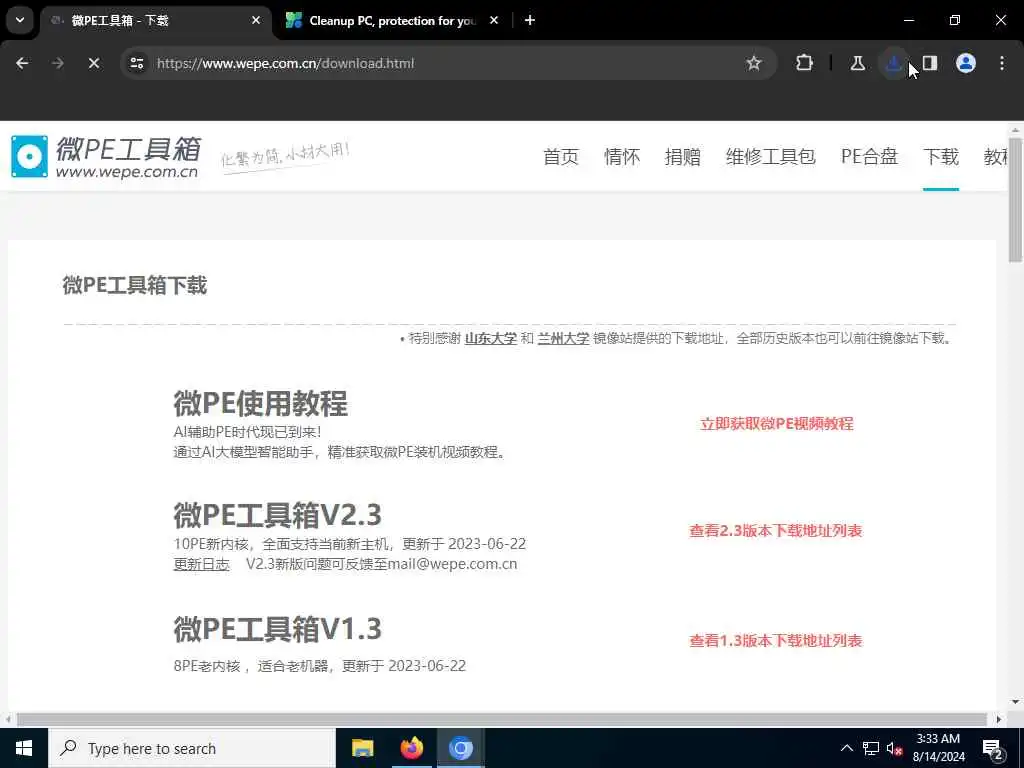Click the 微PE使用教程 heading
1024x768 pixels.
[261, 403]
